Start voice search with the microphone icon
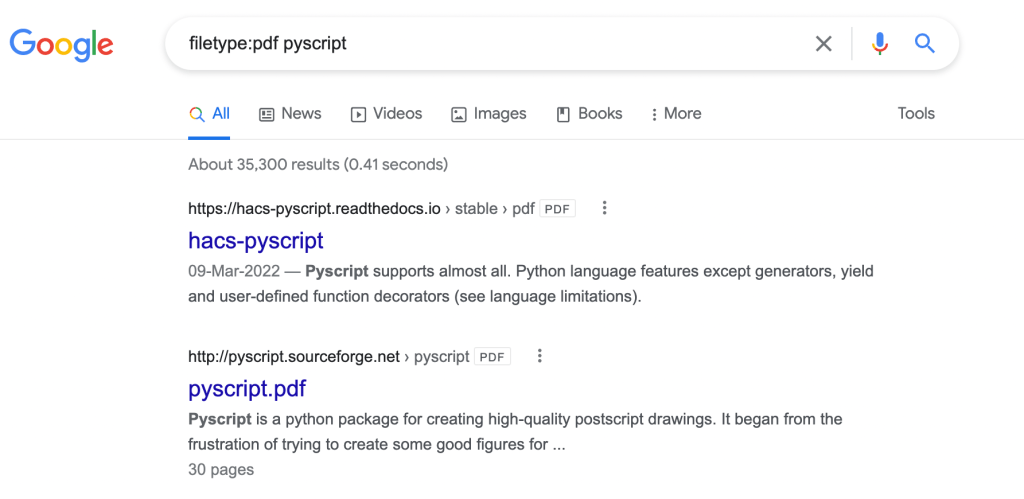The height and width of the screenshot is (499, 1024). (879, 43)
